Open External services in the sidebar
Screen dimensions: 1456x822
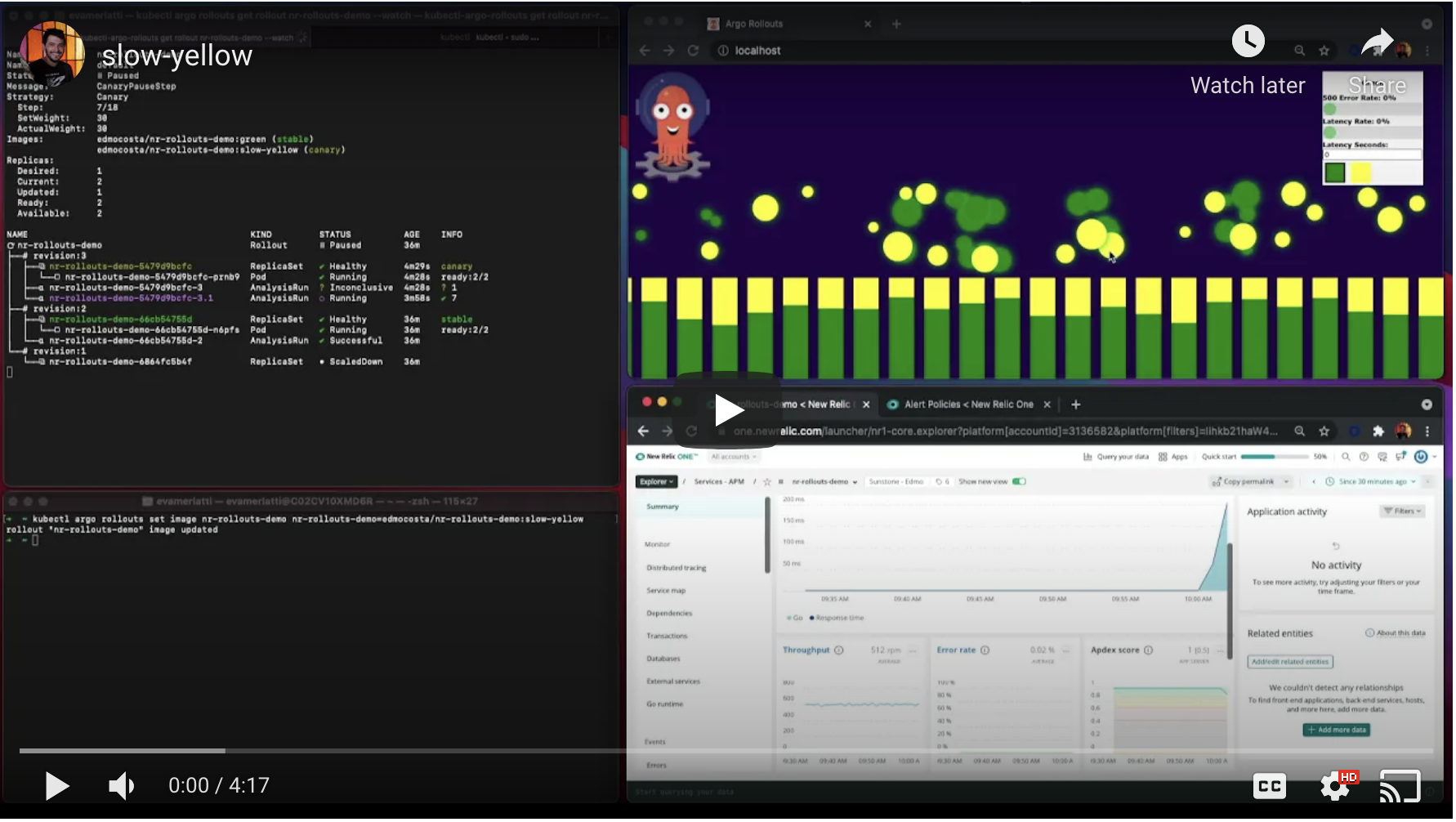673,681
